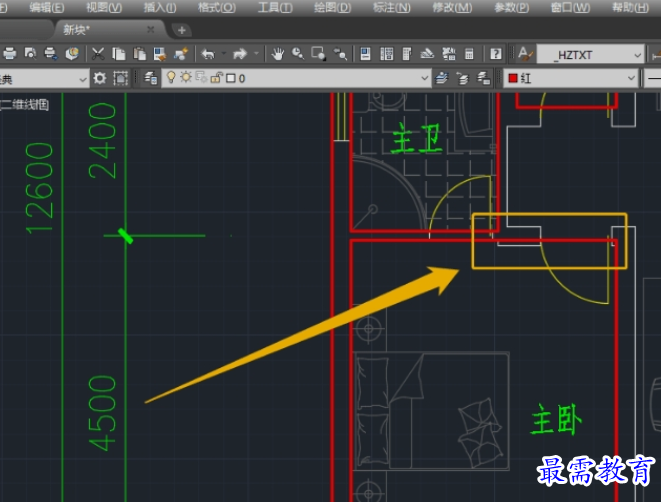Image resolution: width=661 pixels, height=502 pixels.
Task: Open the Properties palette icon
Action: (365, 54)
